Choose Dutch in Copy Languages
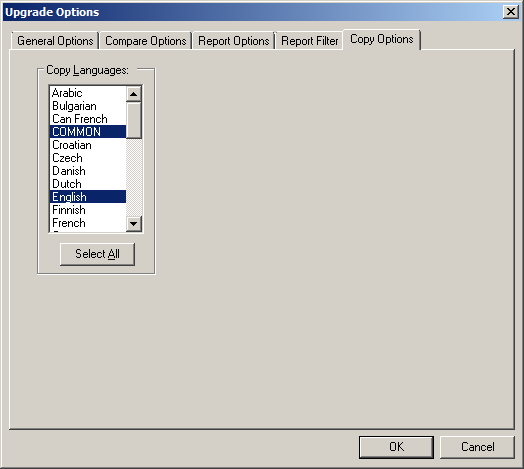Image resolution: width=524 pixels, height=469 pixels. [88, 184]
